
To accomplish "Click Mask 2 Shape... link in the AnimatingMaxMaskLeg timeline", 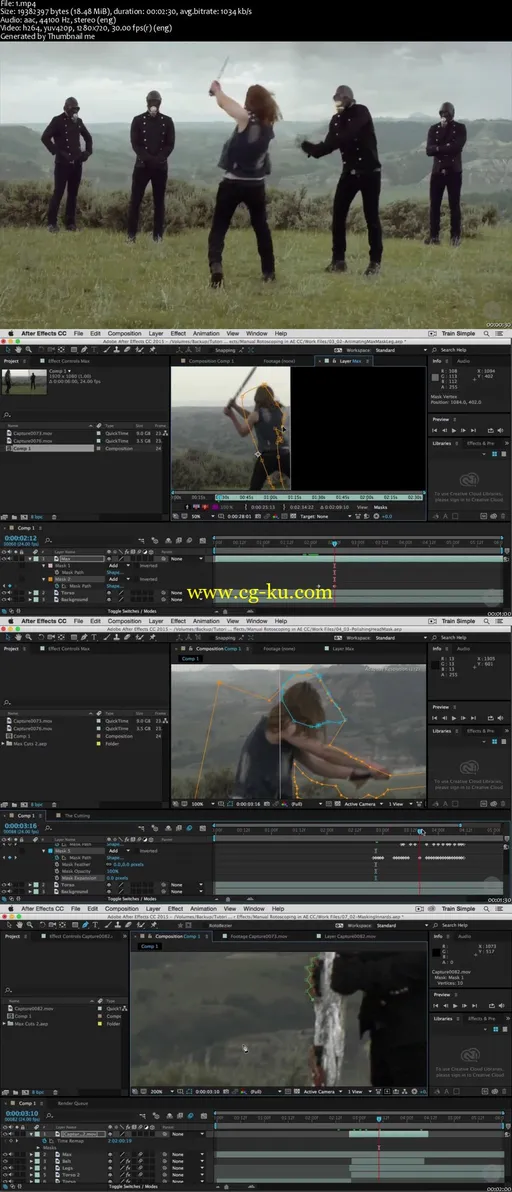I will (x=115, y=586).
